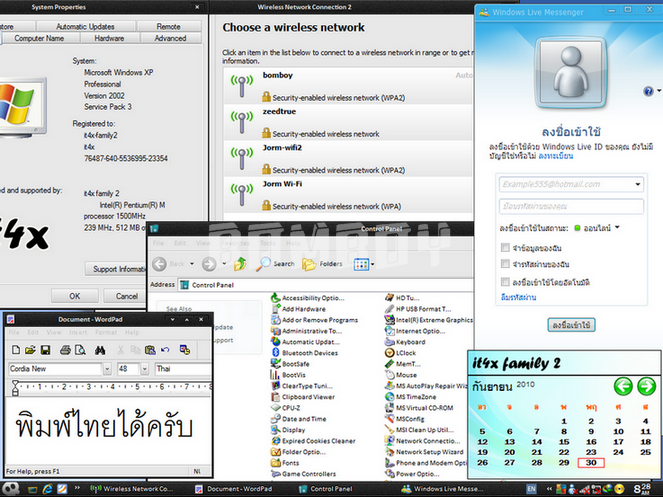Select the Jorm-wifi2 wireless network
This screenshot has width=663, height=497.
(348, 159)
